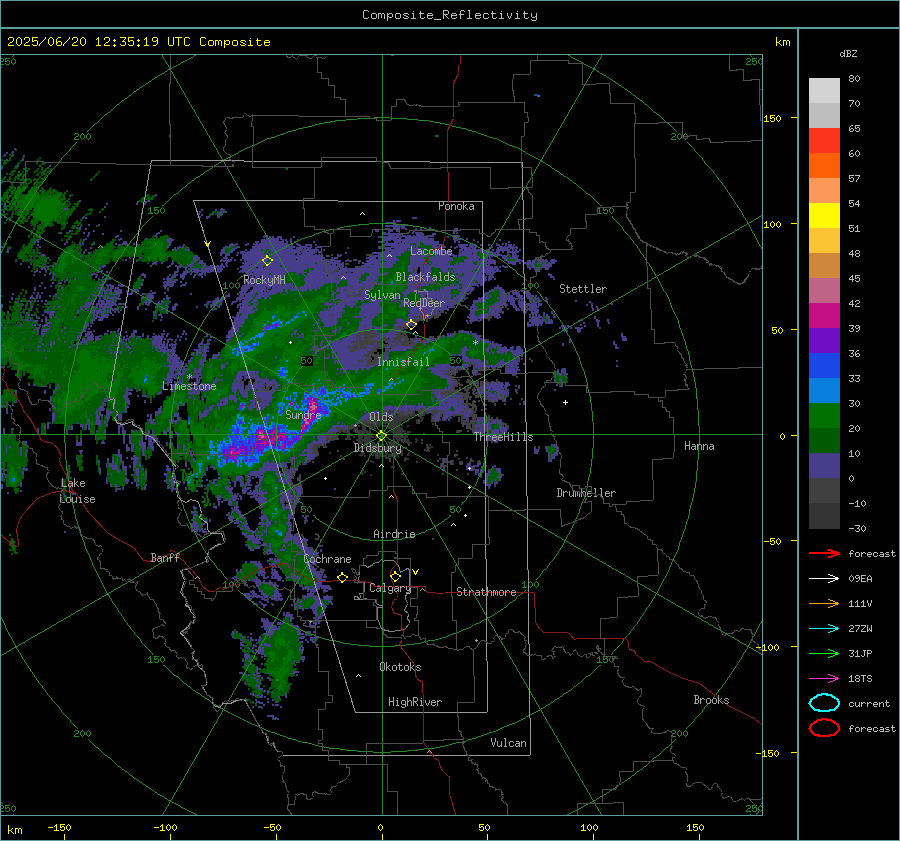This screenshot has width=900, height=841.
Task: Click the Composite_Reflectivity title
Action: click(x=450, y=15)
